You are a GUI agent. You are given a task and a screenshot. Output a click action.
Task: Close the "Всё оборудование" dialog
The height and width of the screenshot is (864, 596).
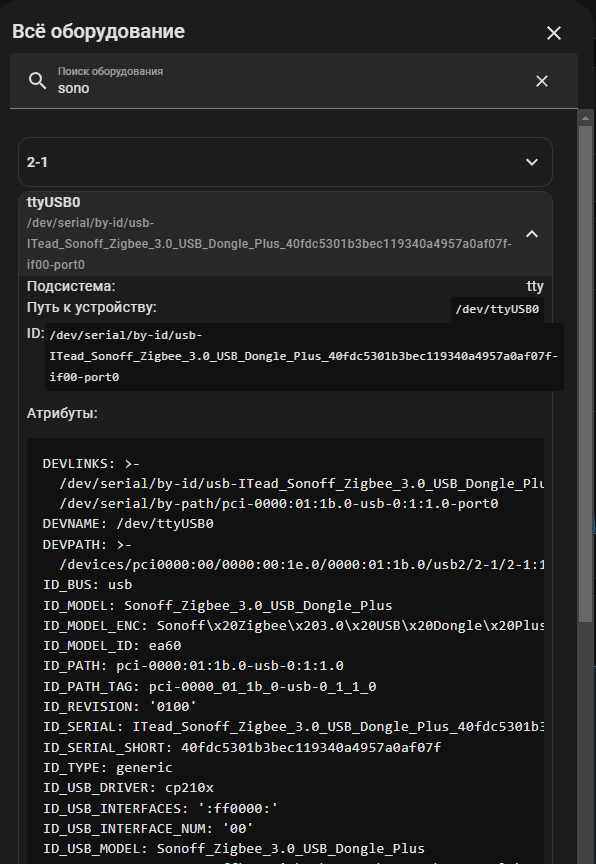point(554,33)
